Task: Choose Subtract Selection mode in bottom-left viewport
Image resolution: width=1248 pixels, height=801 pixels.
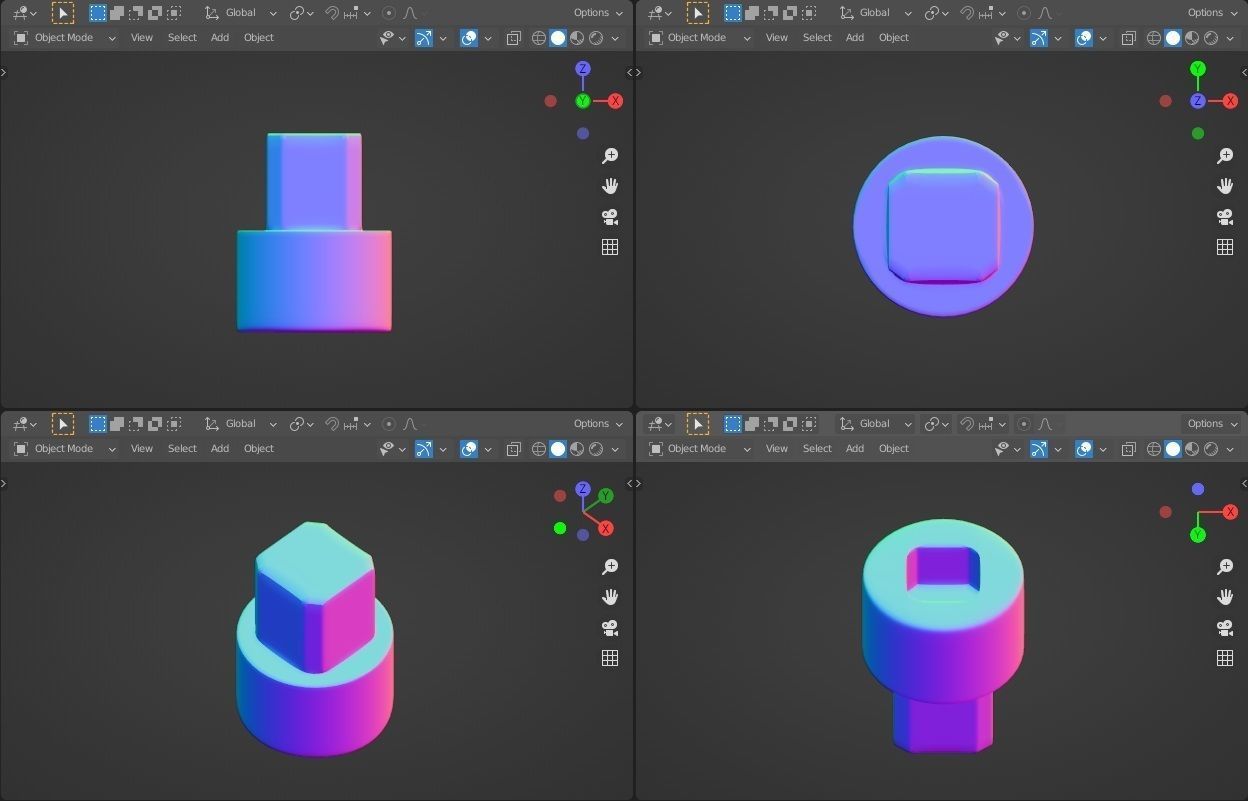Action: tap(136, 424)
